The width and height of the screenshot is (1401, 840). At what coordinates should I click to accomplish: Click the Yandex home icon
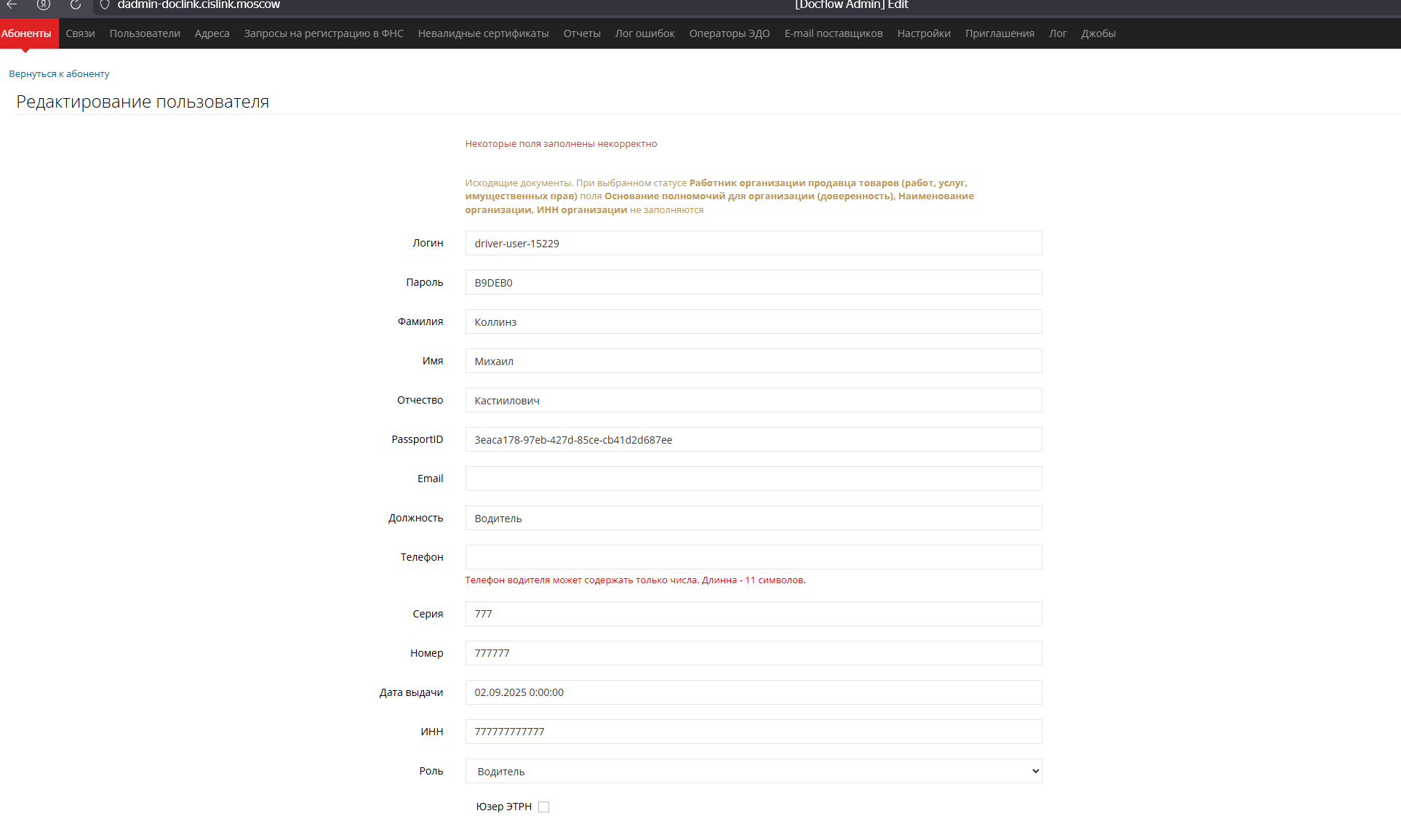coord(44,4)
